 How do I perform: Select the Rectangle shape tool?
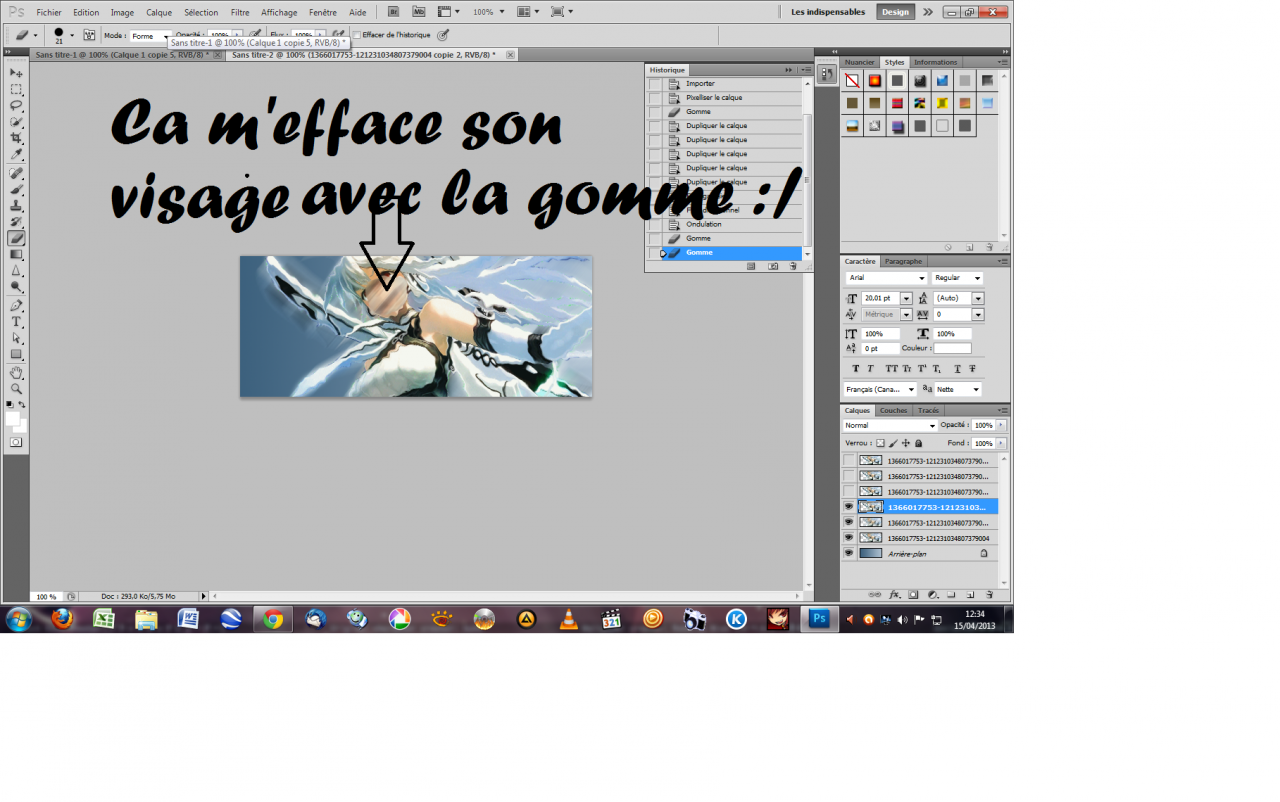point(16,354)
